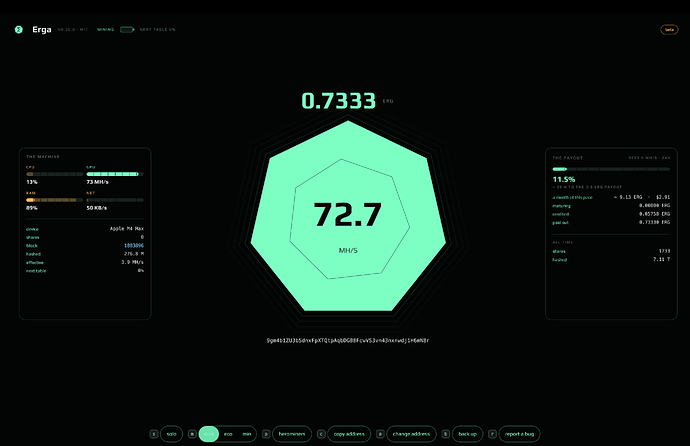
Task: Click the 72.7 MH/s hashrate readout
Action: pos(348,215)
